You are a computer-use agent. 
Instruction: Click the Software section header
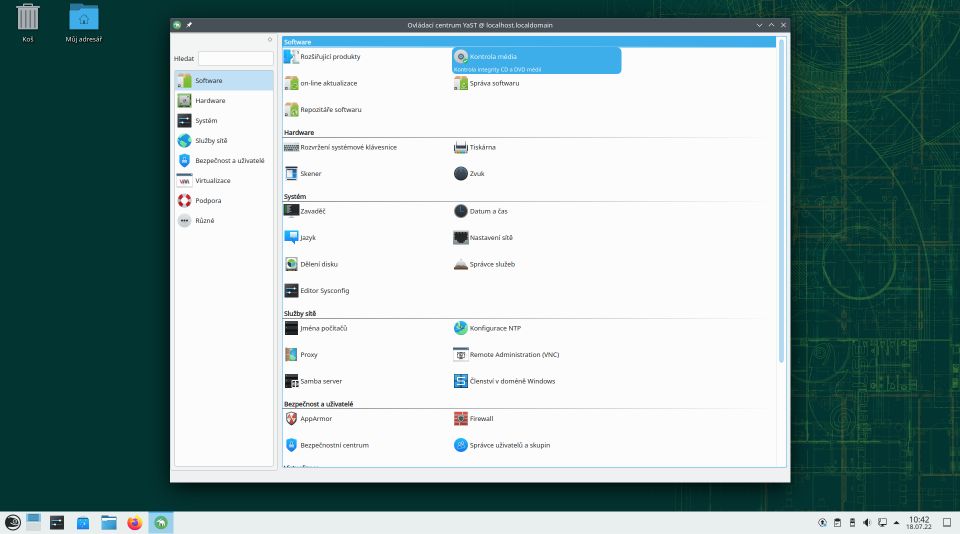(x=529, y=42)
